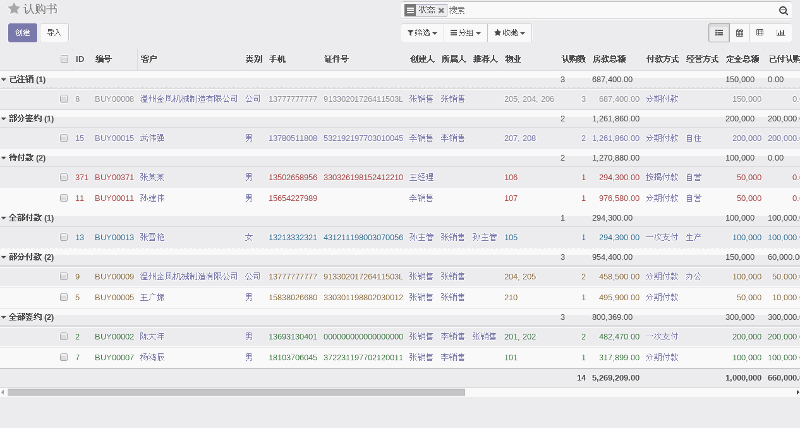Viewport: 800px width, 428px height.
Task: Click the 状态 group facet icon
Action: pos(411,10)
